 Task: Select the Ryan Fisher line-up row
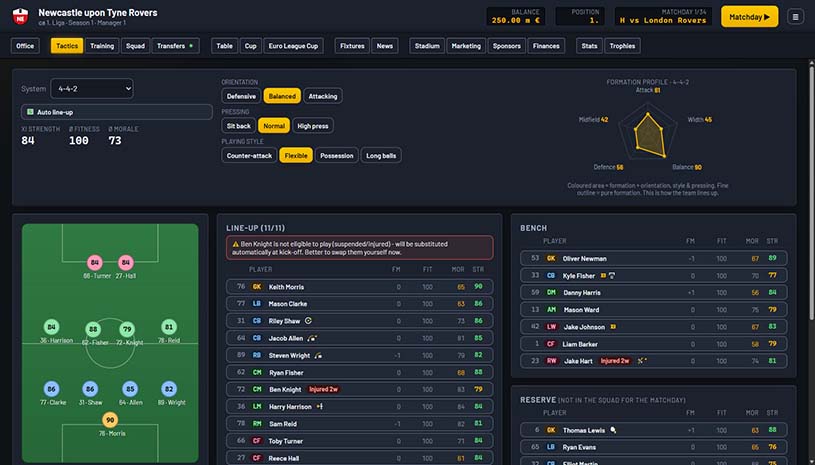pyautogui.click(x=360, y=372)
